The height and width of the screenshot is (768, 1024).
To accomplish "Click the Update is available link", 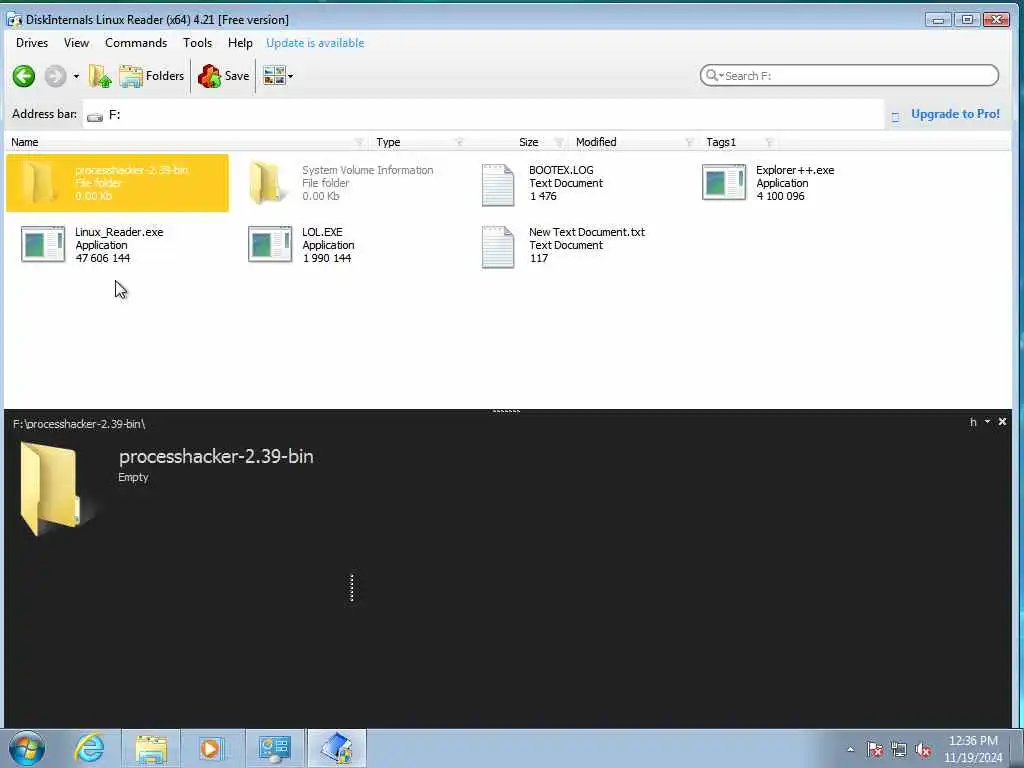I will pyautogui.click(x=315, y=43).
